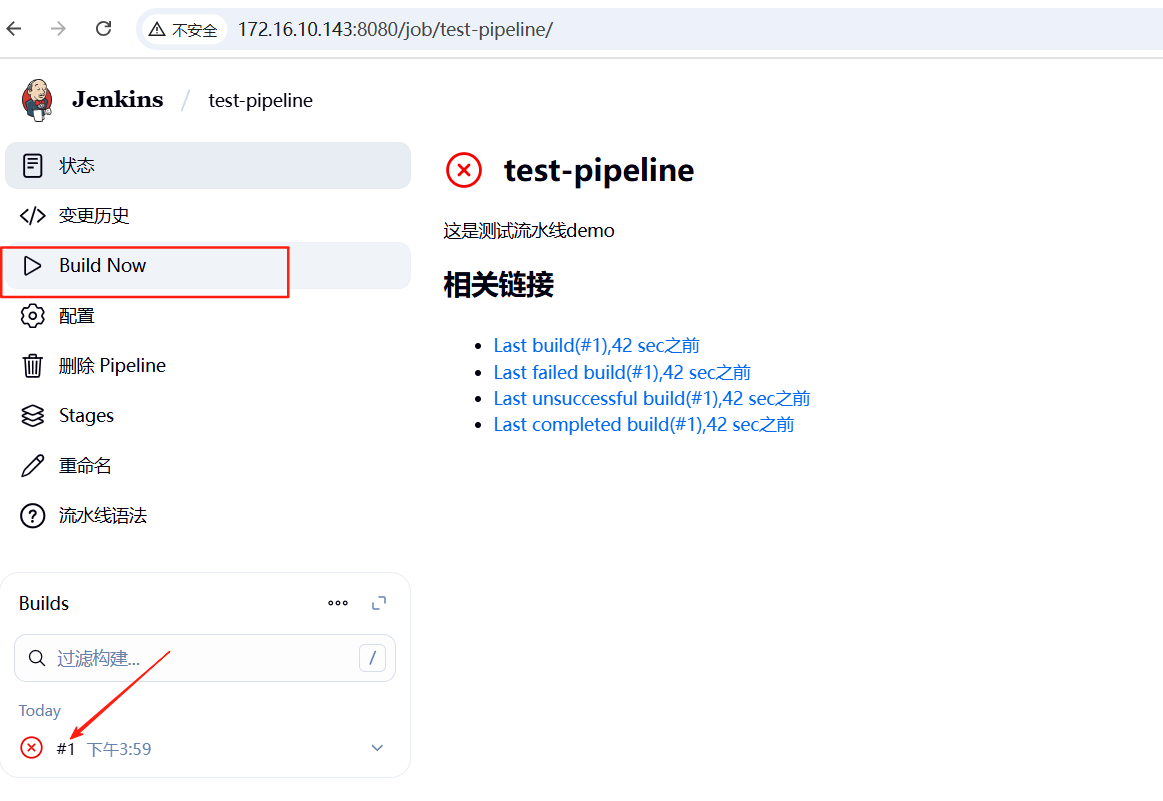Click the 重命名 pencil icon
The image size is (1163, 801).
pos(33,466)
